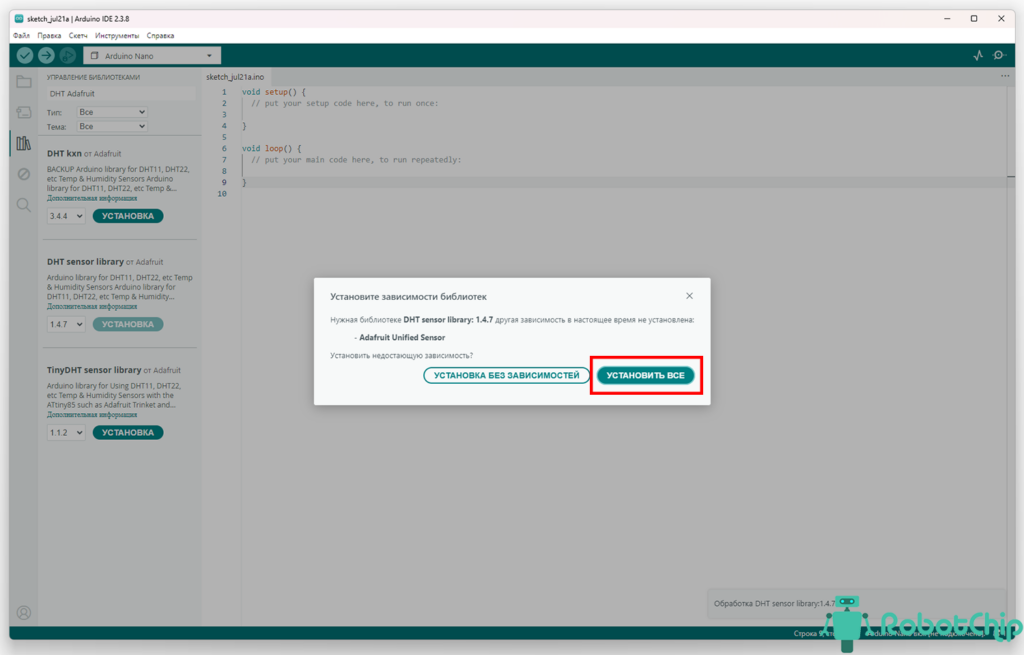Screen dimensions: 1024x655
Task: Open the Serial Plotter icon
Action: [x=978, y=56]
